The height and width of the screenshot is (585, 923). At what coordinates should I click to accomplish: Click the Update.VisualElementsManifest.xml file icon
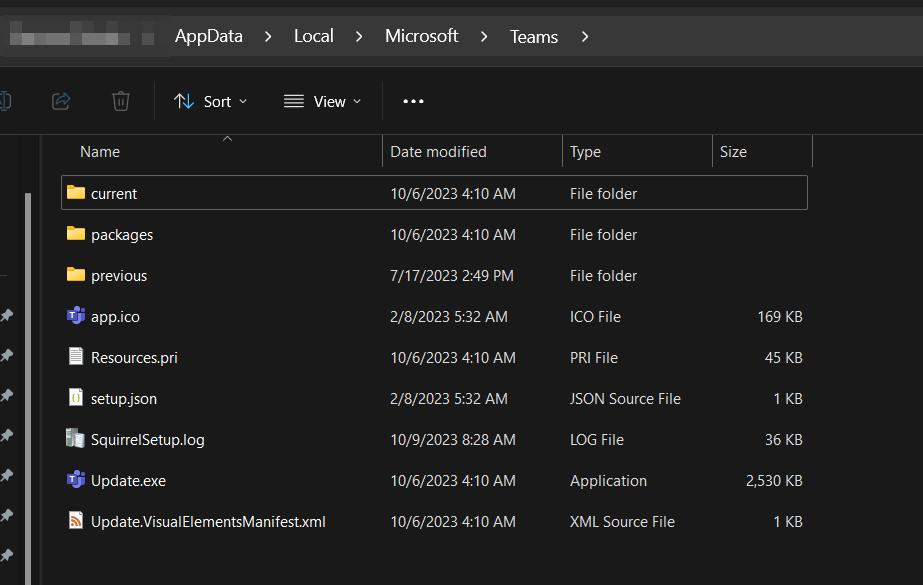click(x=76, y=521)
